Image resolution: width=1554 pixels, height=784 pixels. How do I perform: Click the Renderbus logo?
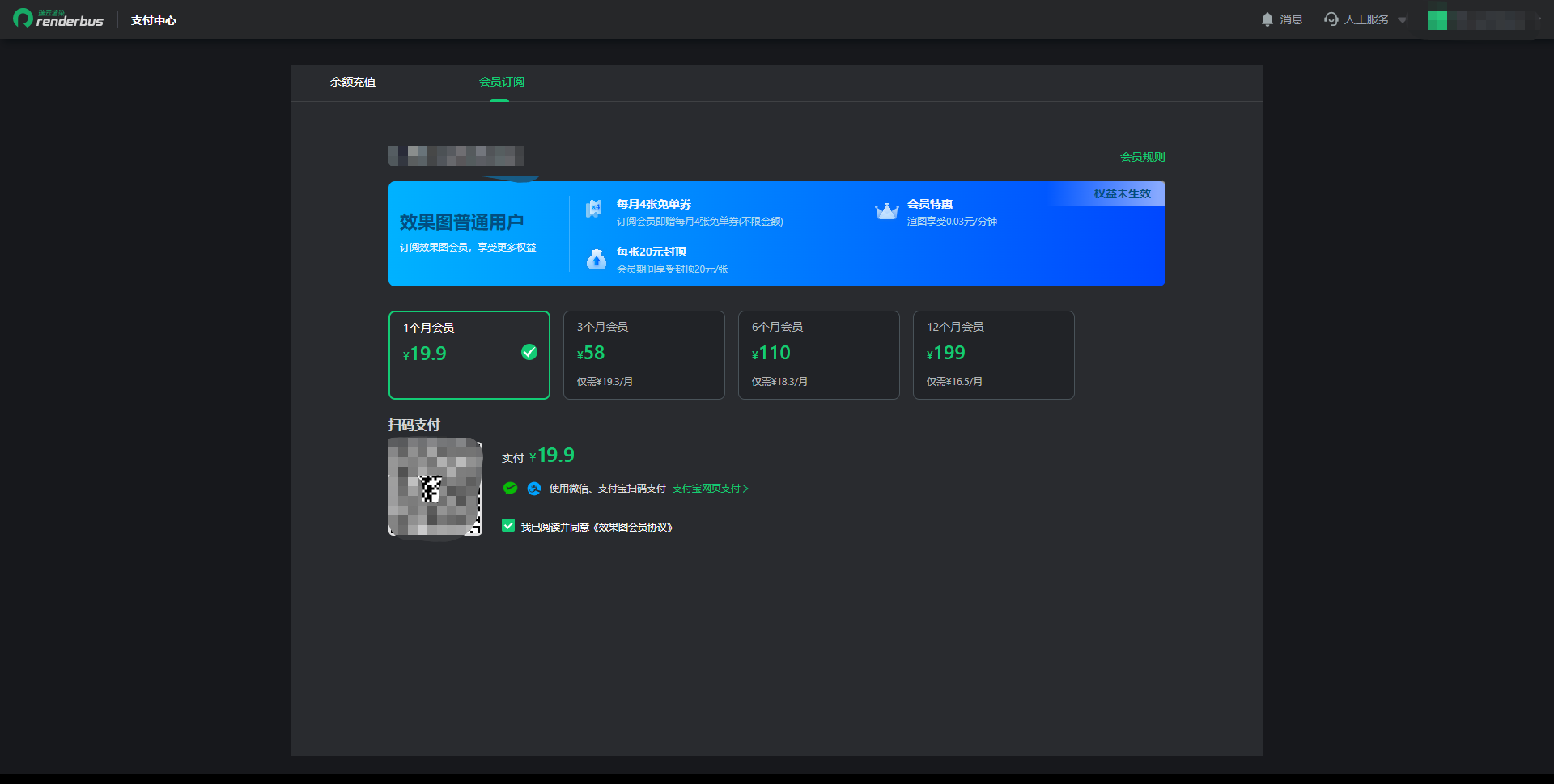coord(58,19)
